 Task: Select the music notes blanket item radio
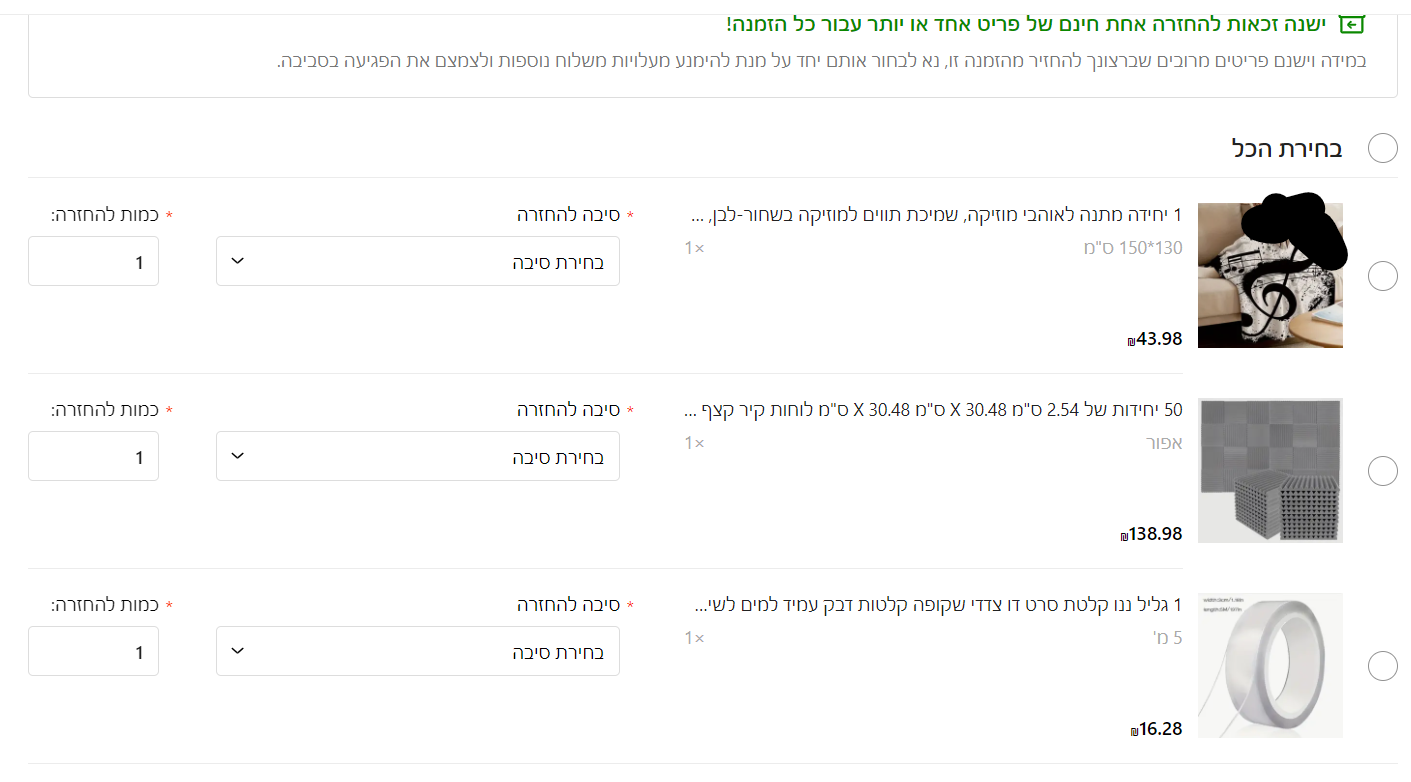point(1382,276)
